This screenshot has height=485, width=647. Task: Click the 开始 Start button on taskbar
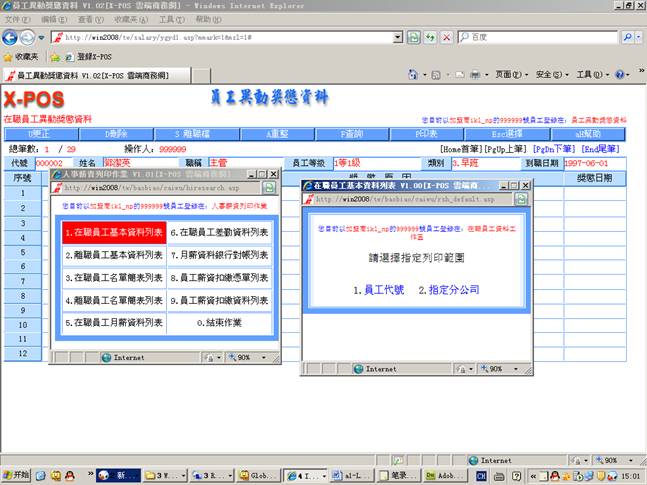point(17,475)
